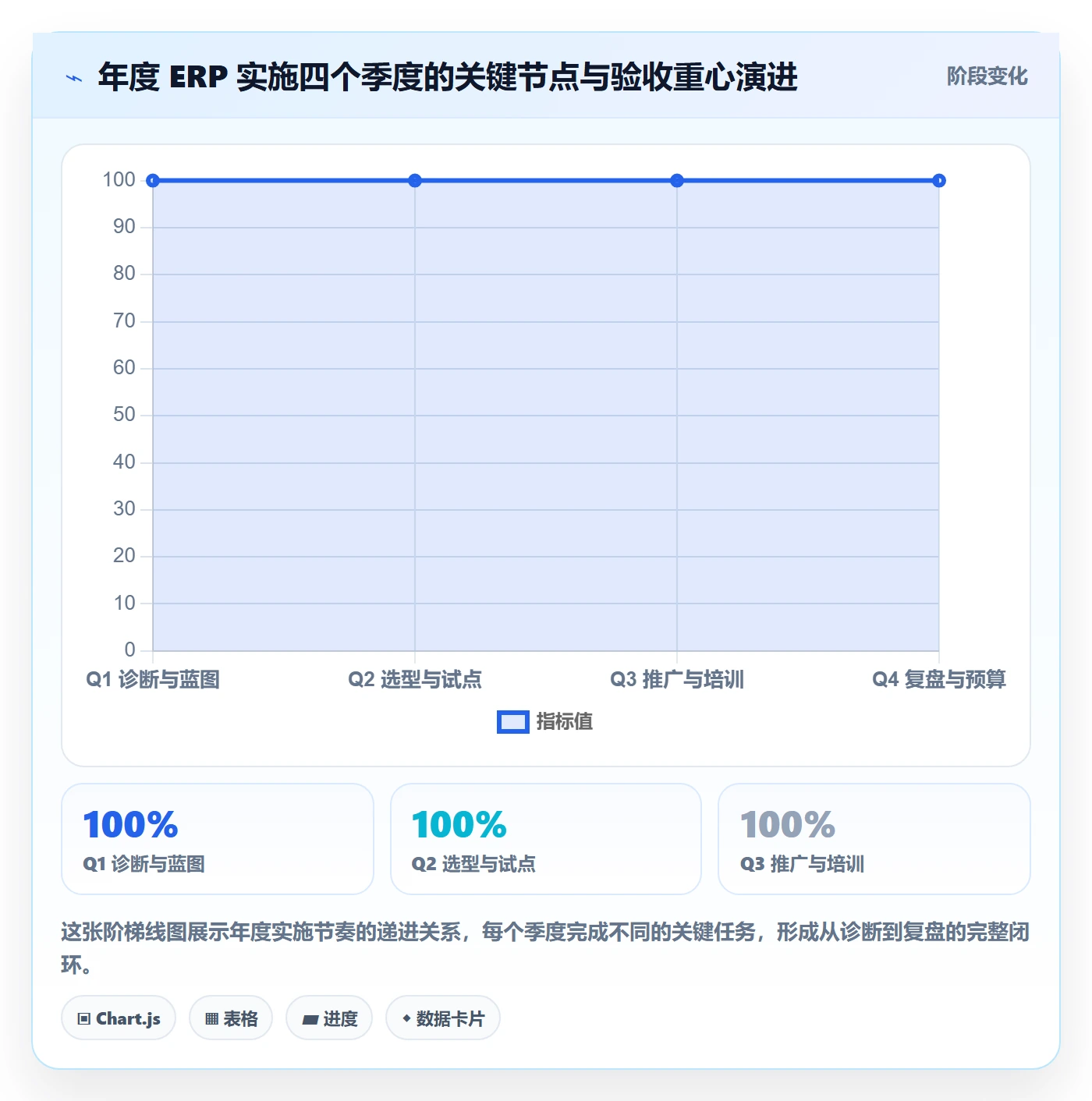The height and width of the screenshot is (1101, 1092).
Task: Click the 表格 tag chip
Action: coord(231,1018)
